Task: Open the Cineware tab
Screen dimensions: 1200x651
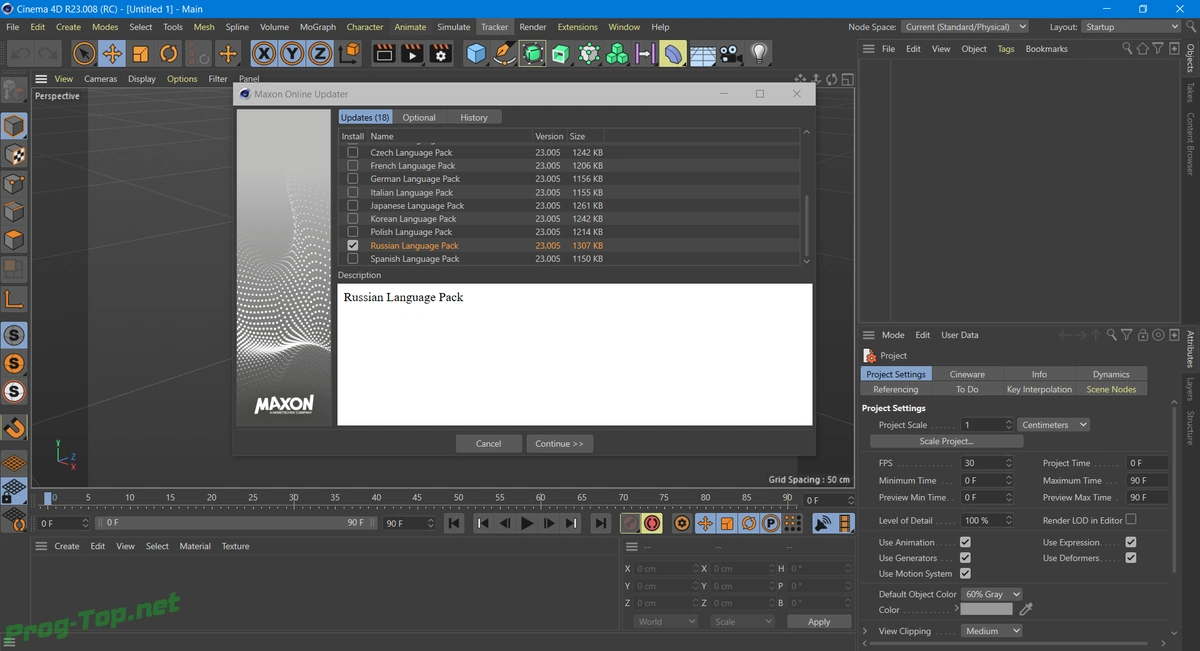Action: pos(967,374)
